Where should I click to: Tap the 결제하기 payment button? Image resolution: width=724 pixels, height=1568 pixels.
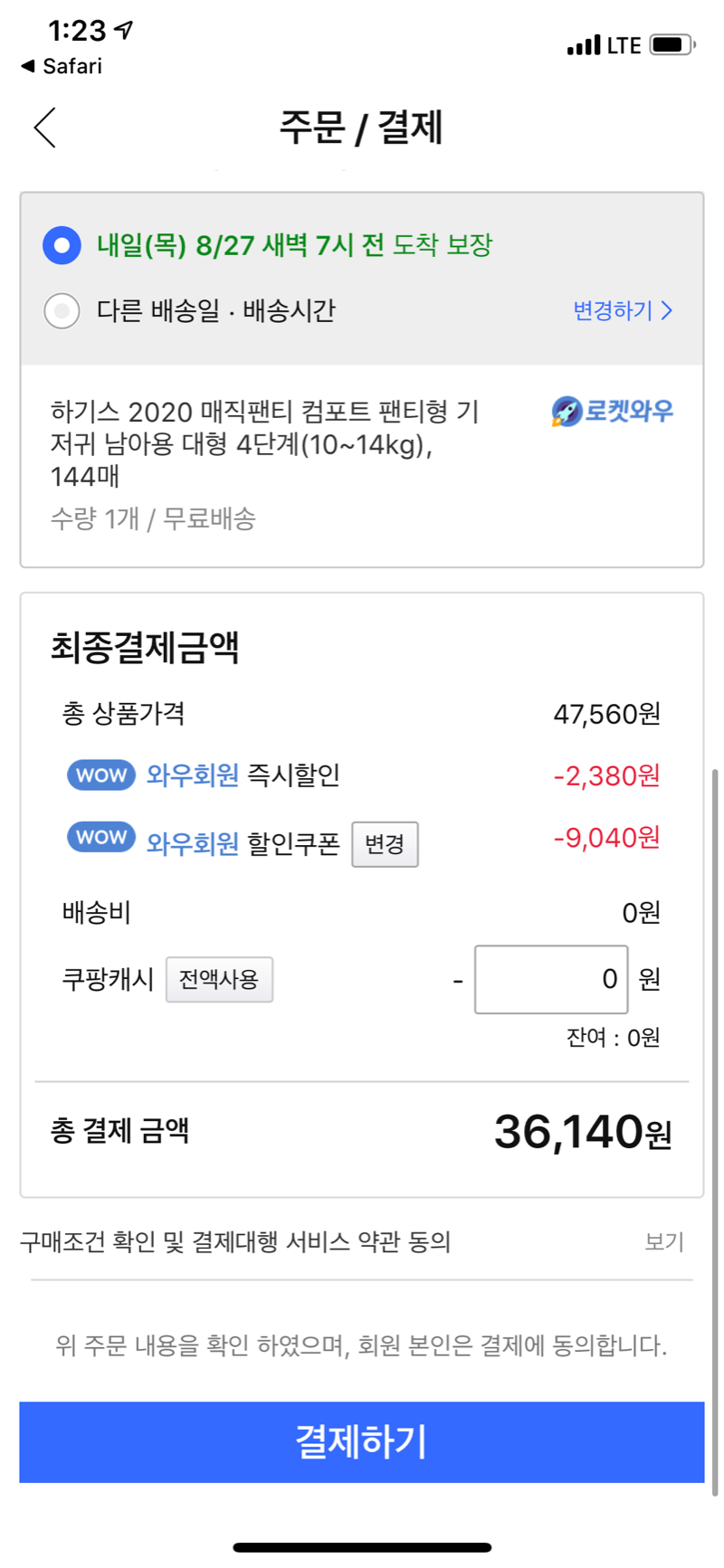click(x=362, y=1441)
